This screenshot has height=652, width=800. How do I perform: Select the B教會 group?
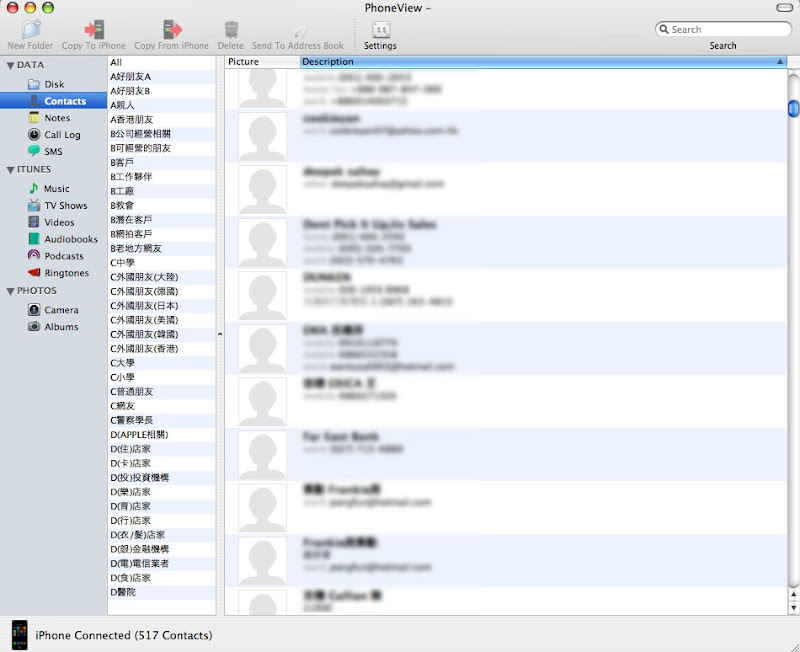(x=162, y=205)
